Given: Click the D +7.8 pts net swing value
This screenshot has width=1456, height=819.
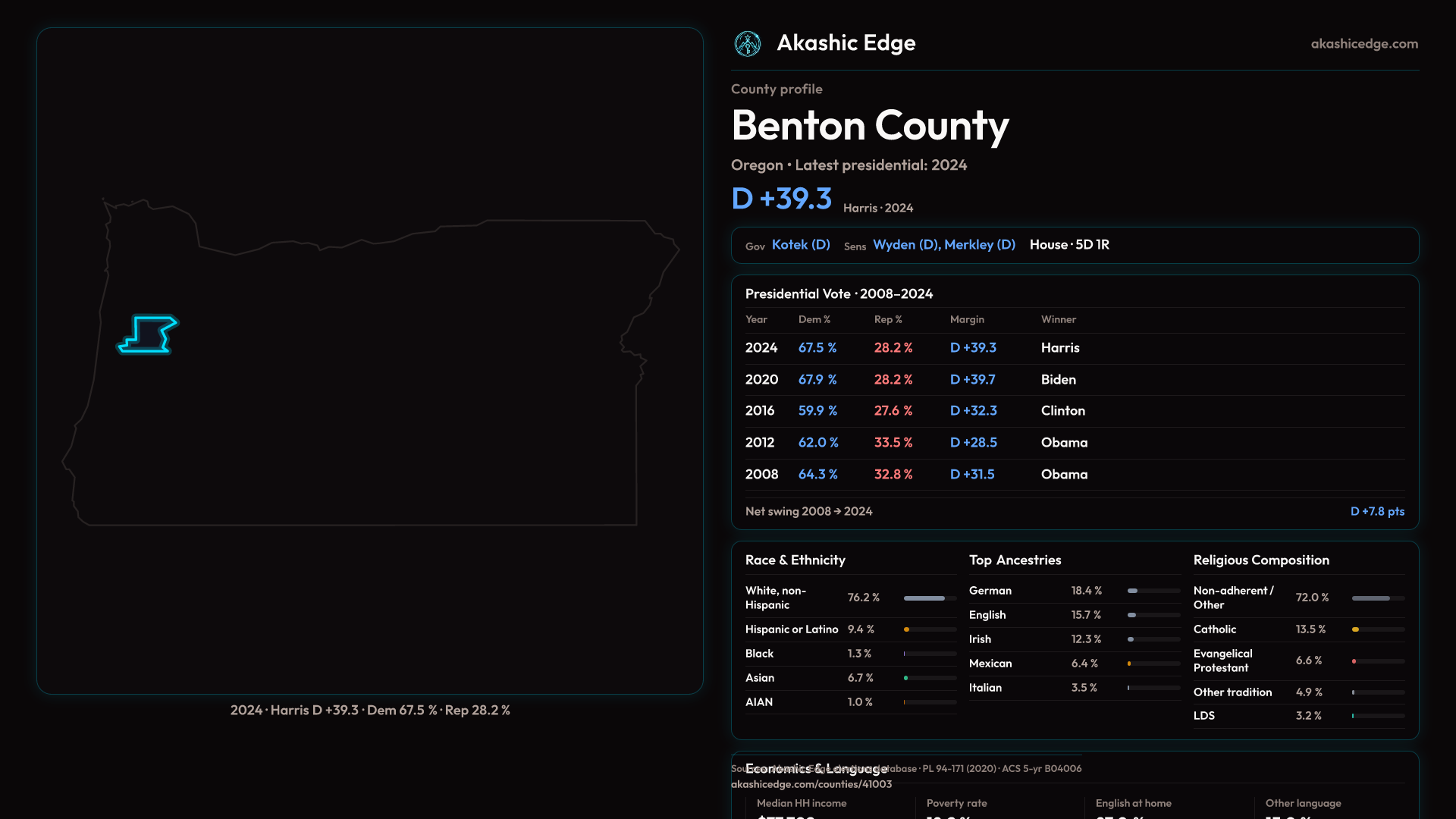Looking at the screenshot, I should (1376, 512).
